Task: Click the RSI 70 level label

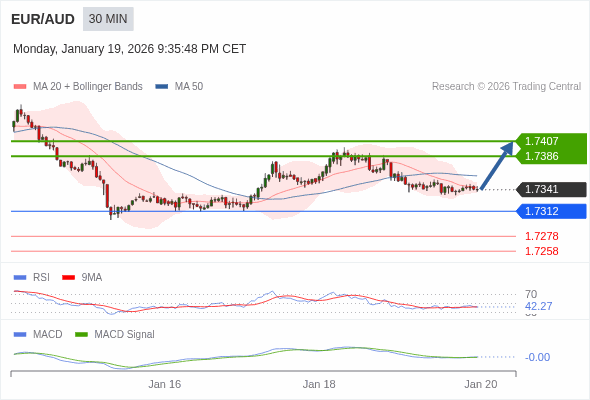Action: 531,294
